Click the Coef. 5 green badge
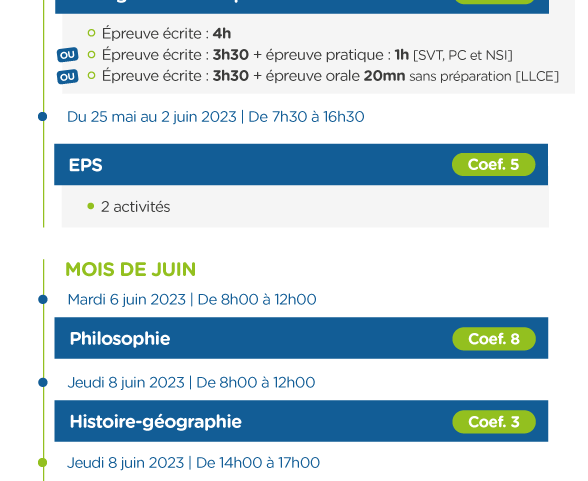The height and width of the screenshot is (481, 588). pos(494,165)
